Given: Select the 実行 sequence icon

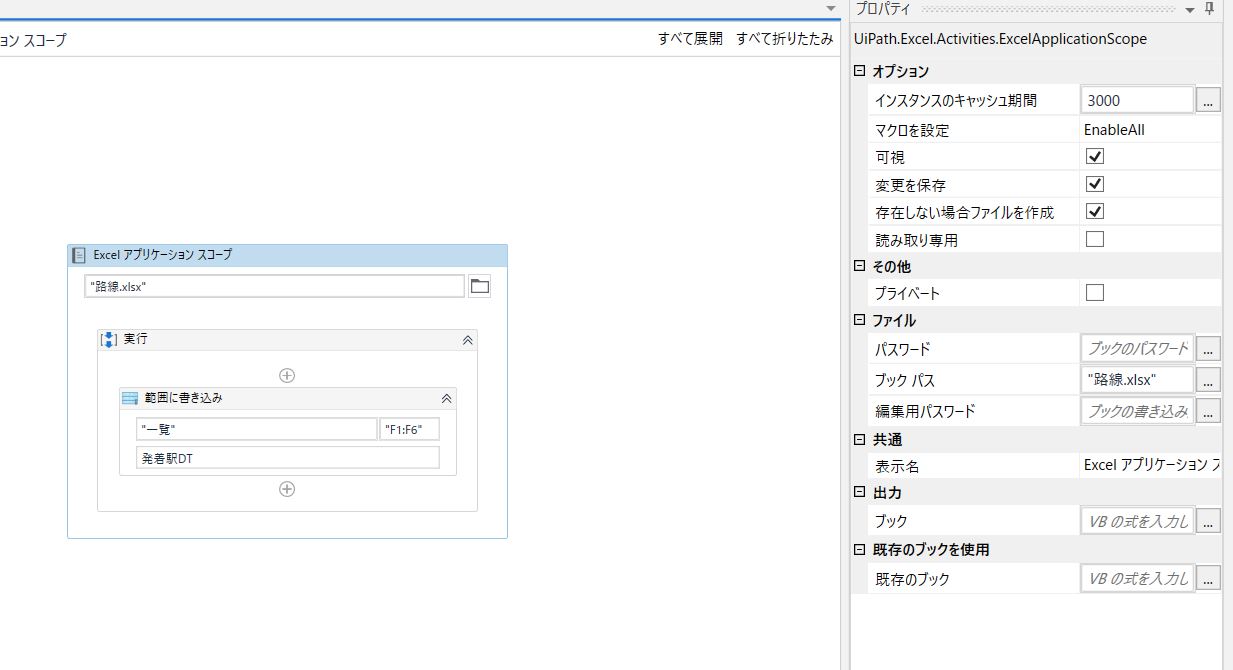Looking at the screenshot, I should (110, 339).
